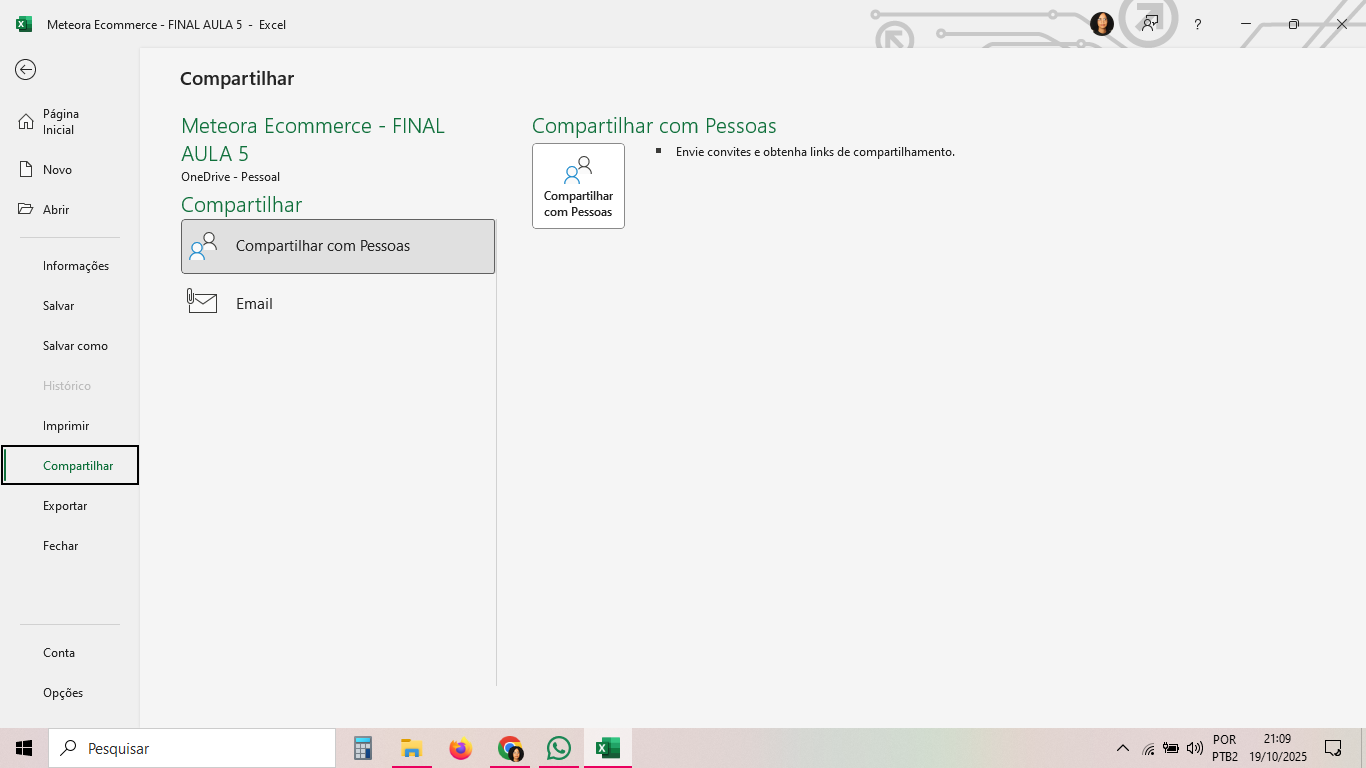Click the large Compartilhar com Pessoas button
The width and height of the screenshot is (1366, 768).
pos(578,186)
